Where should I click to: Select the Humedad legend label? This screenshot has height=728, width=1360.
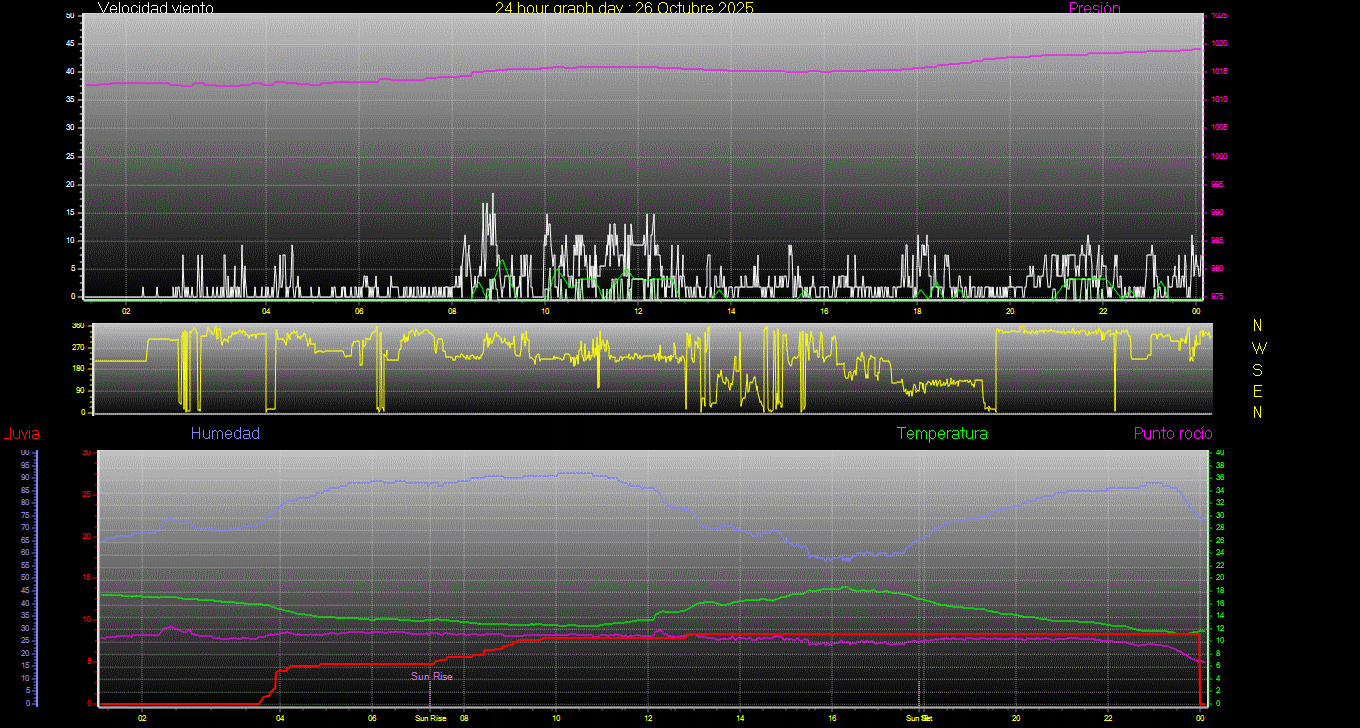point(225,434)
